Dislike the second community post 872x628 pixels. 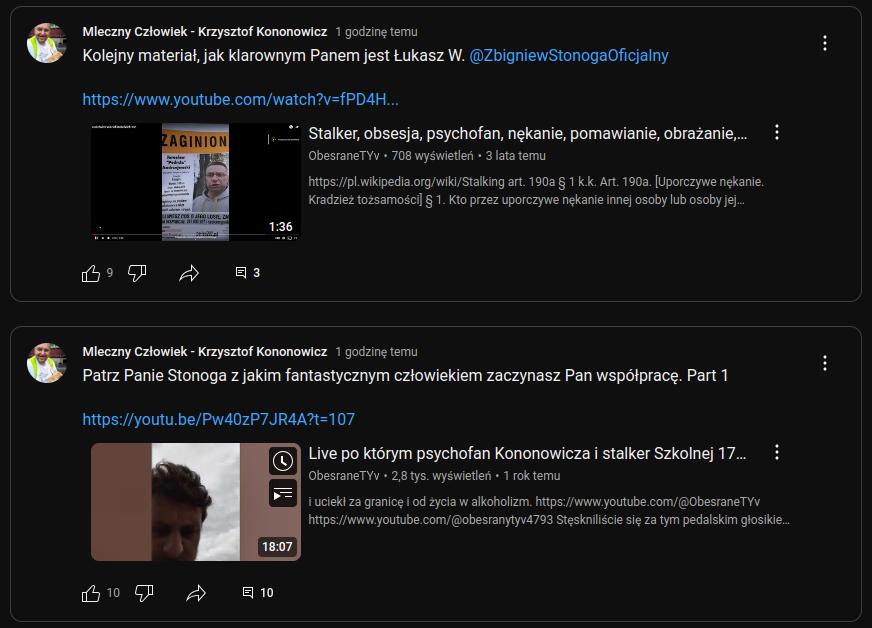coord(144,593)
